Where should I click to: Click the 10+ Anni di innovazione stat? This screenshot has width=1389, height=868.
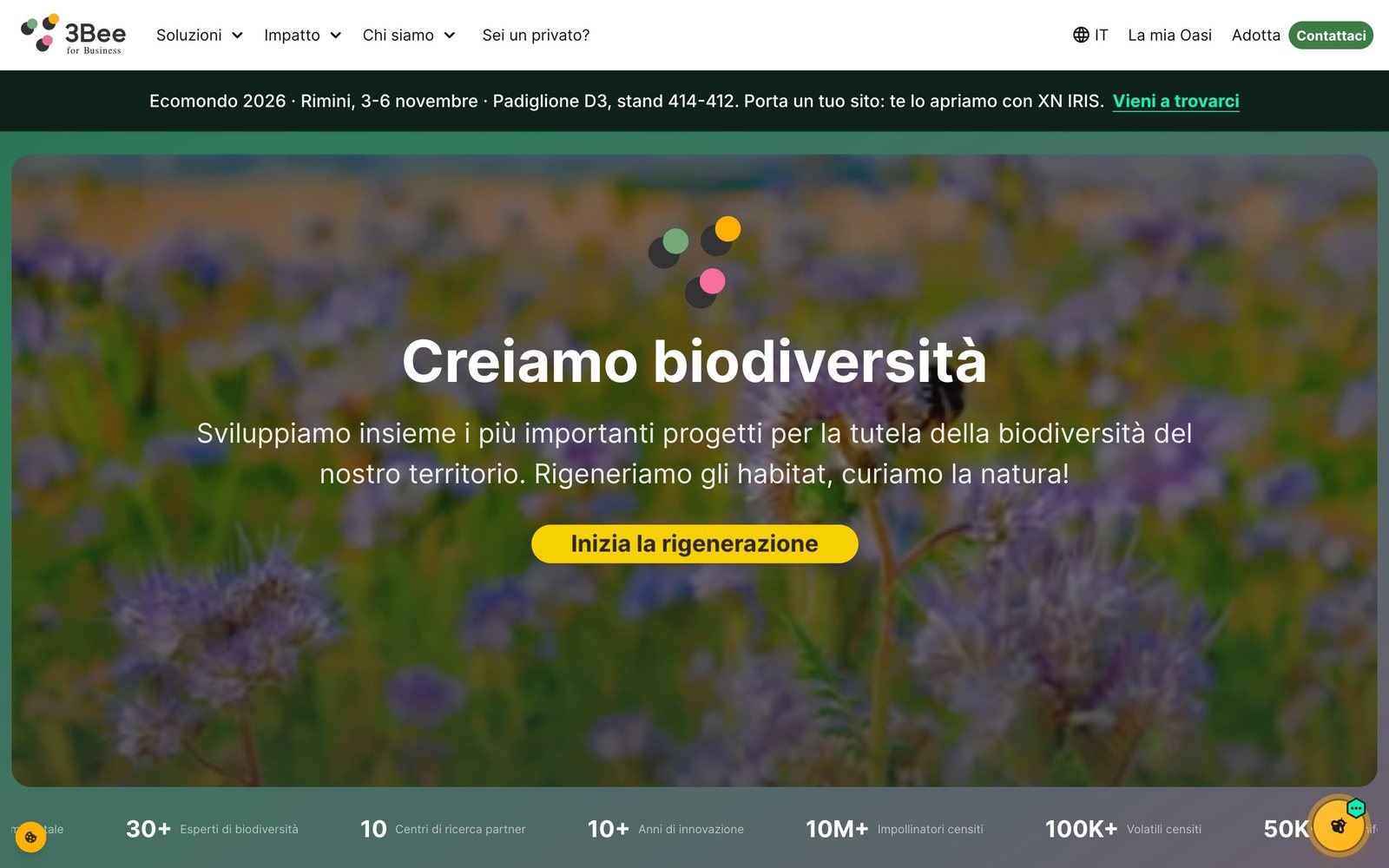666,829
